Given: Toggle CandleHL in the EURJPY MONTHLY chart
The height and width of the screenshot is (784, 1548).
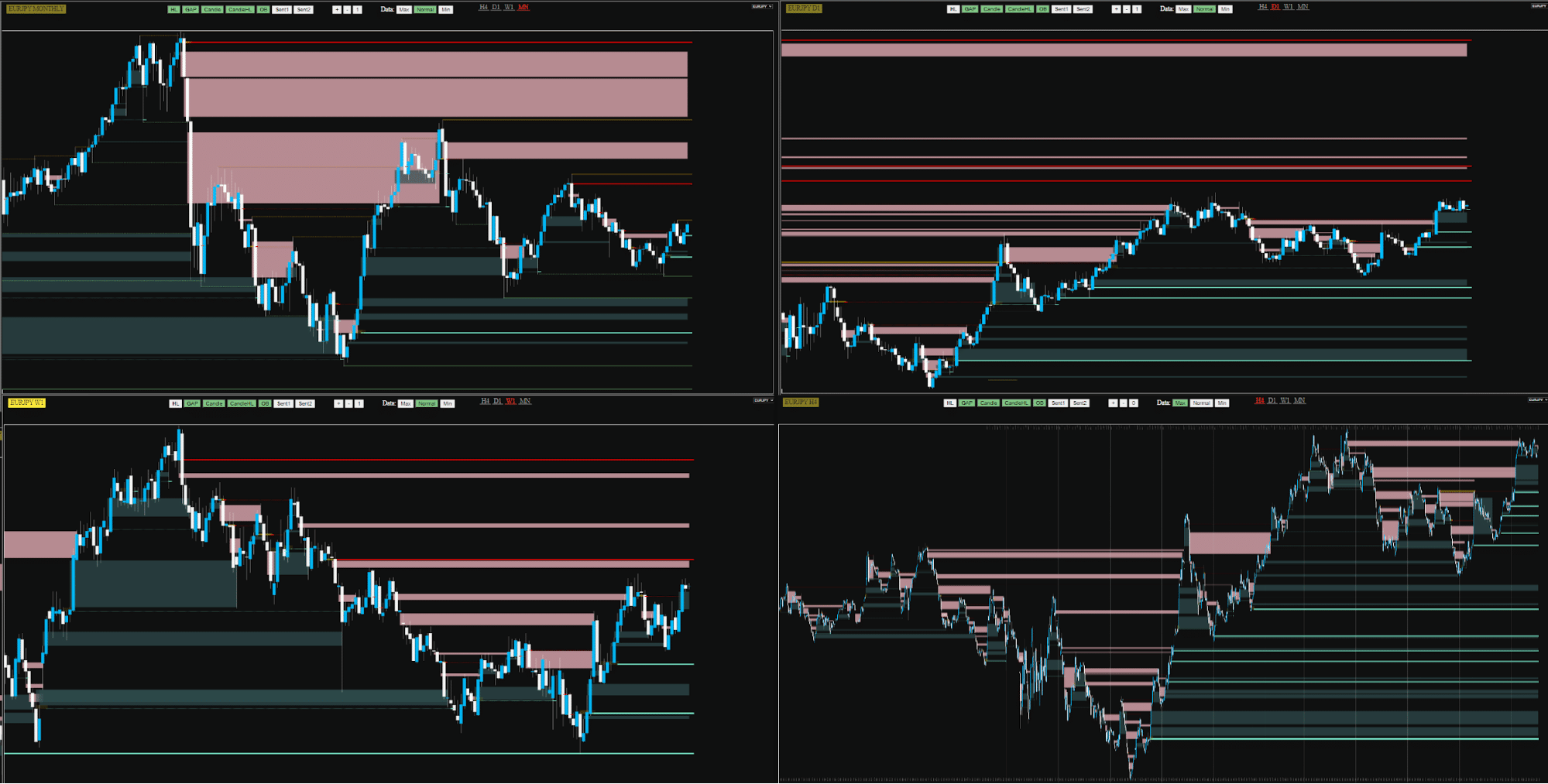Looking at the screenshot, I should (240, 9).
